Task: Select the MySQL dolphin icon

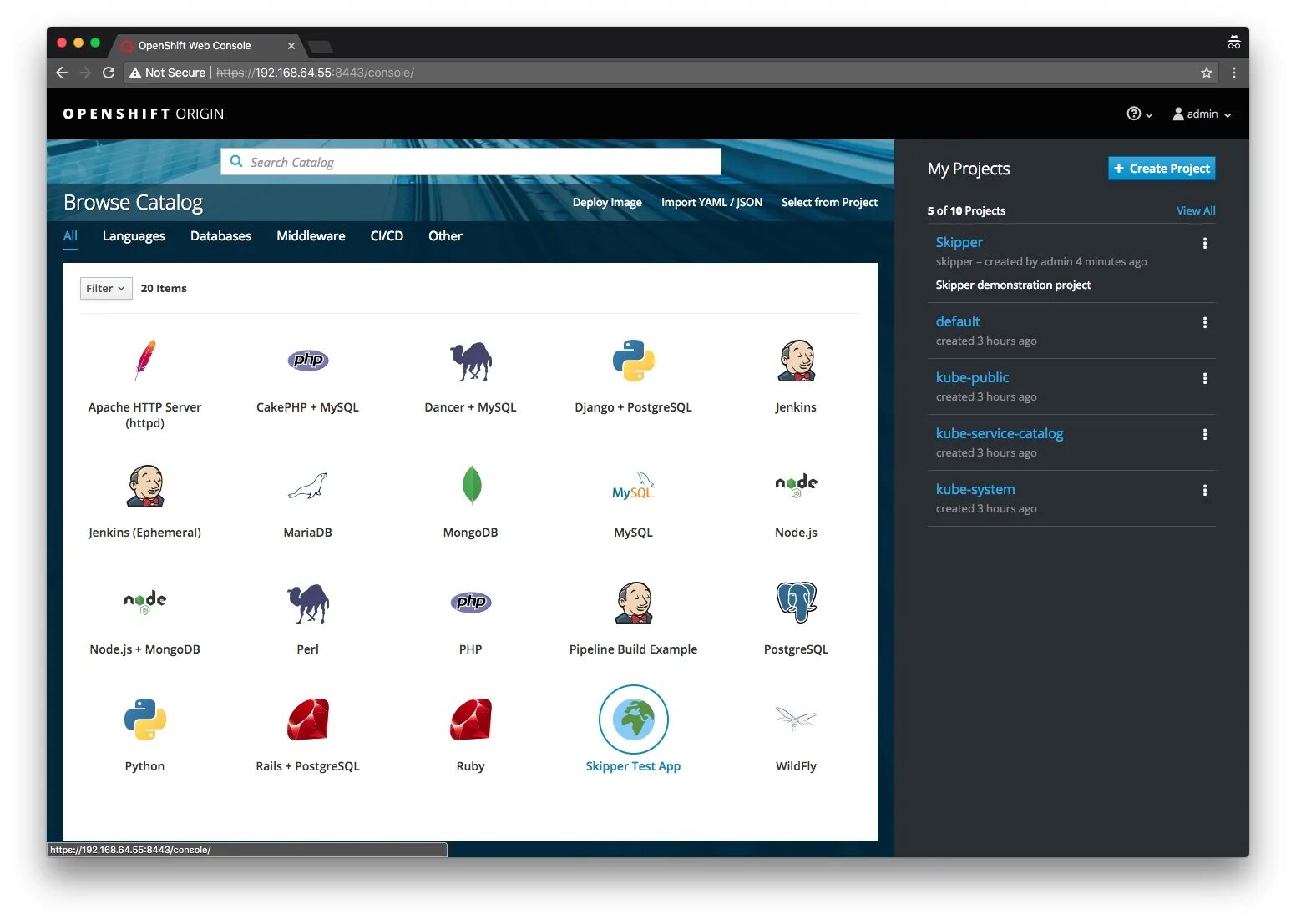Action: tap(634, 486)
